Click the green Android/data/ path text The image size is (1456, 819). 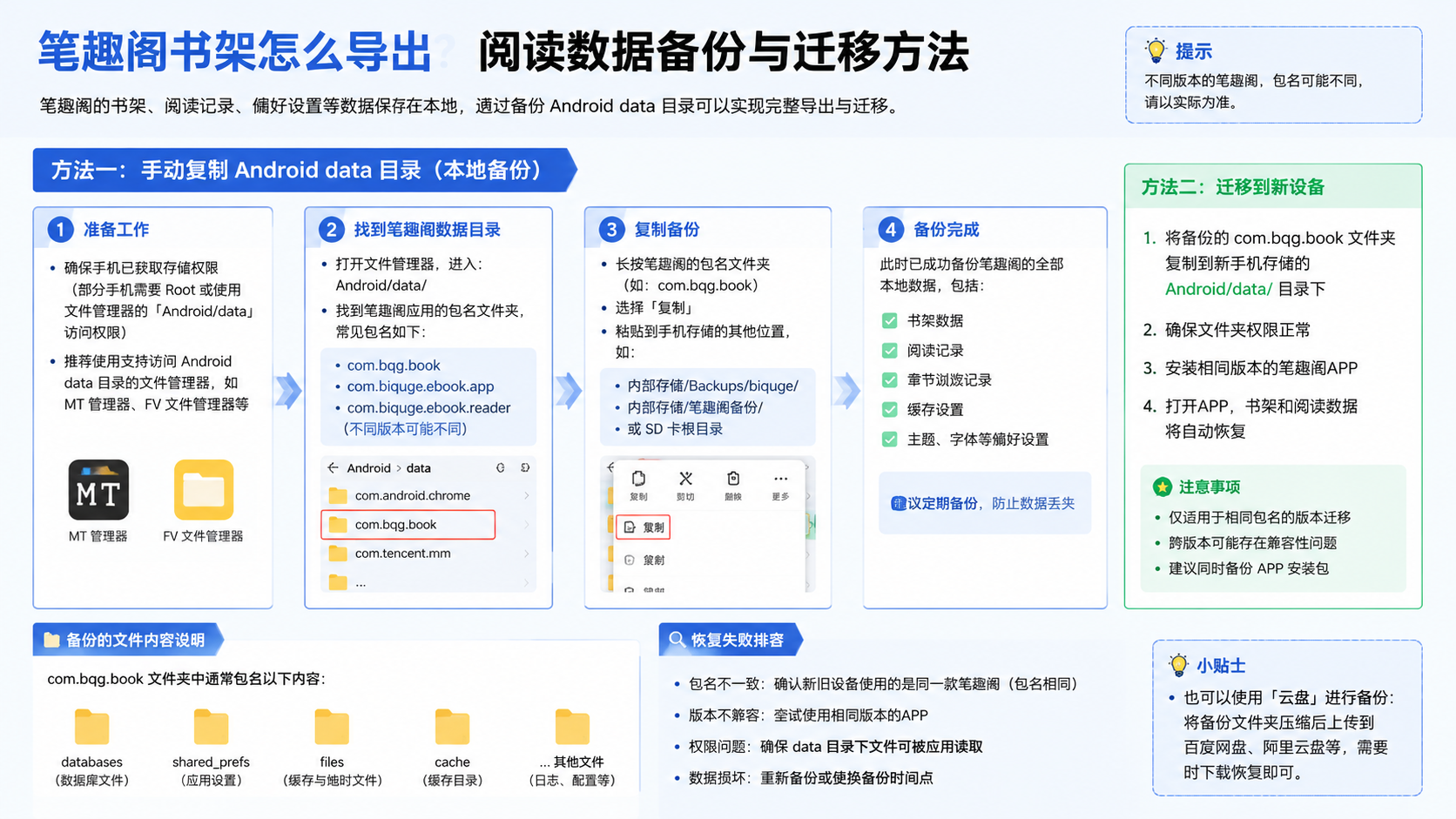point(1218,290)
